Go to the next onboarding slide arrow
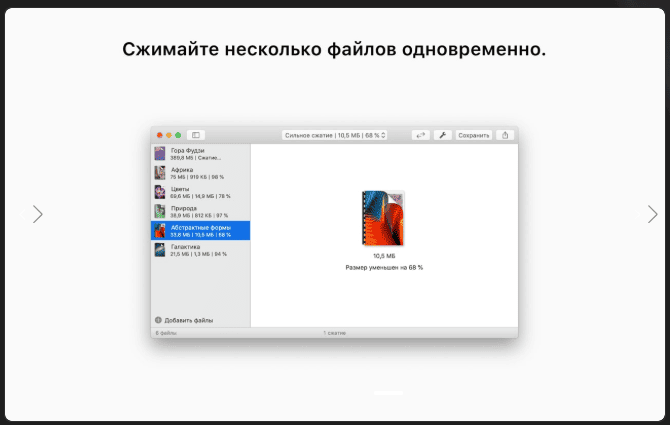 point(652,214)
